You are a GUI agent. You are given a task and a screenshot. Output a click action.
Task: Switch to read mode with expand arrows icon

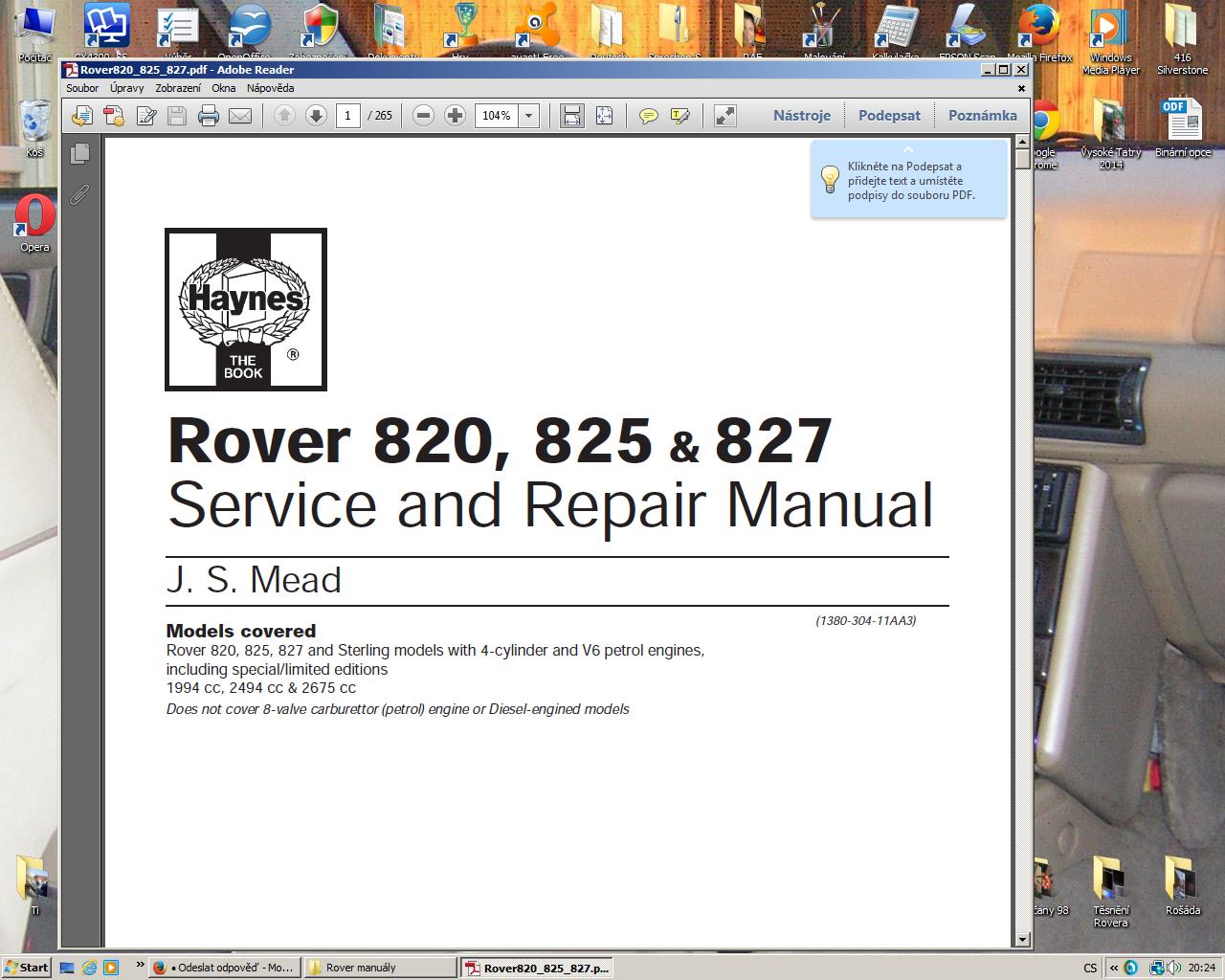click(725, 116)
